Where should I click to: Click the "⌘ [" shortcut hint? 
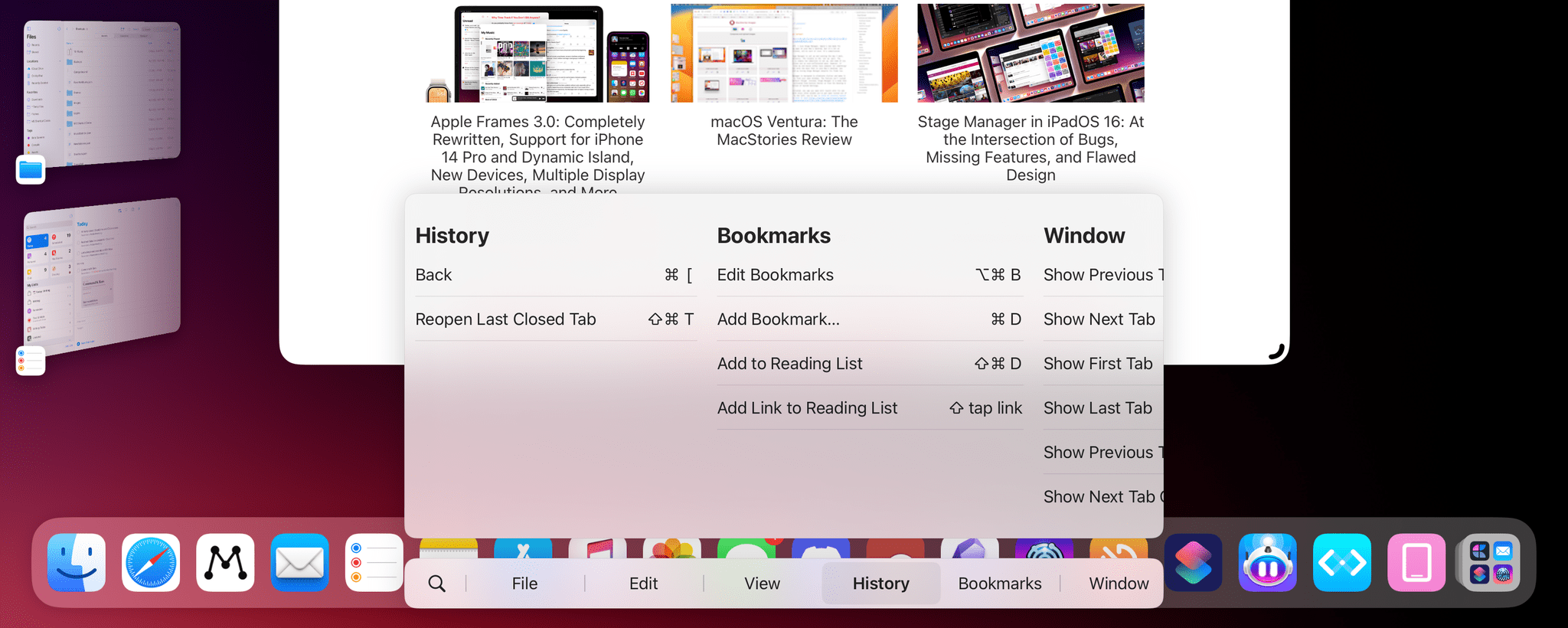tap(678, 275)
